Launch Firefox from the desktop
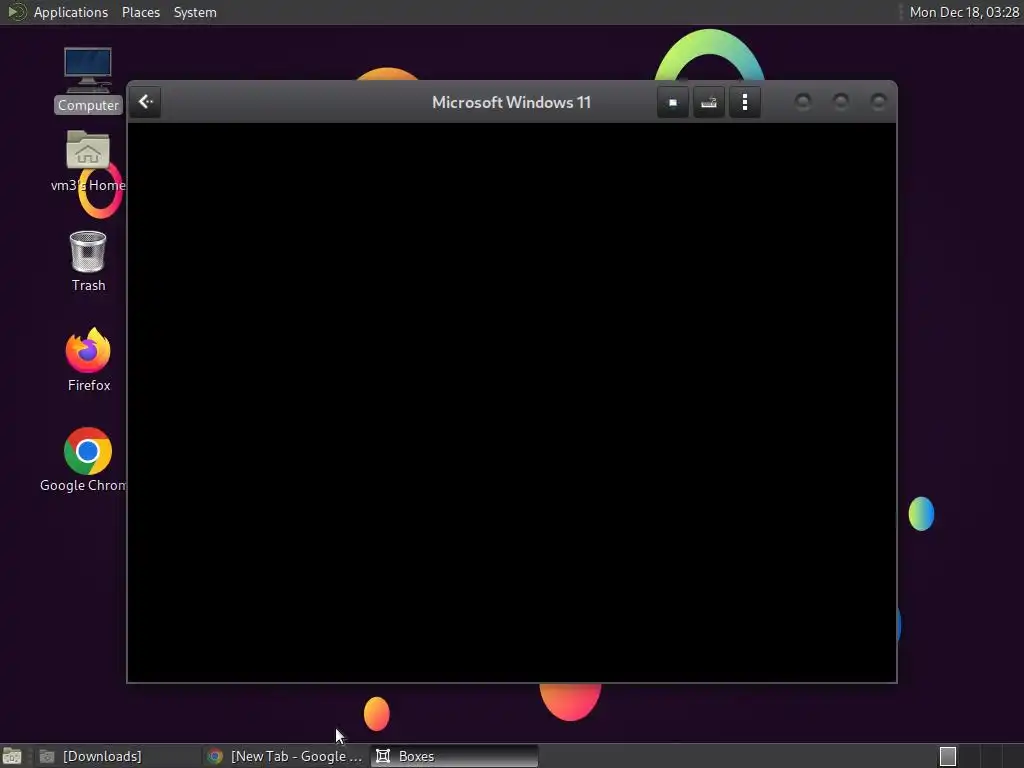This screenshot has height=768, width=1024. click(x=88, y=360)
